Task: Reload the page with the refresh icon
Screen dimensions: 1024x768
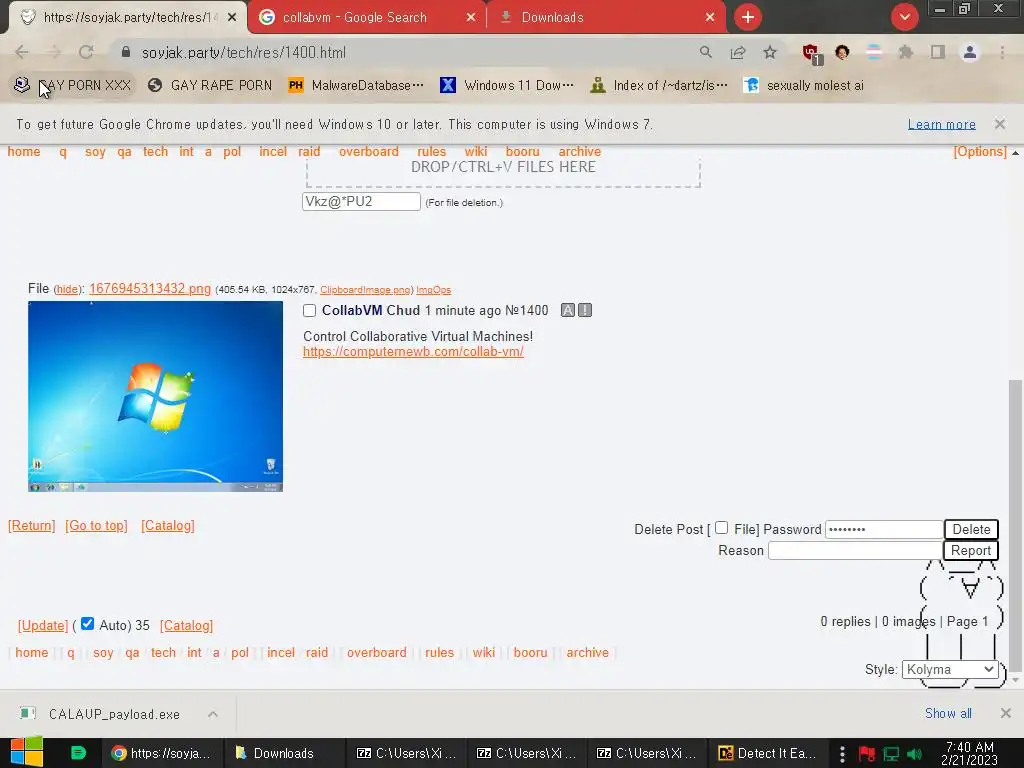Action: (86, 52)
